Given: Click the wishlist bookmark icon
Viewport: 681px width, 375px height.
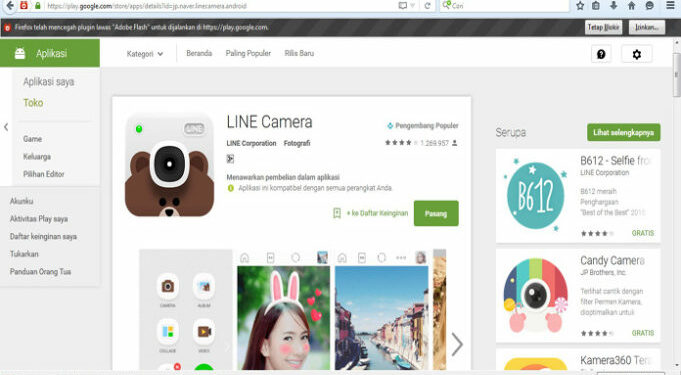Looking at the screenshot, I should coord(337,213).
